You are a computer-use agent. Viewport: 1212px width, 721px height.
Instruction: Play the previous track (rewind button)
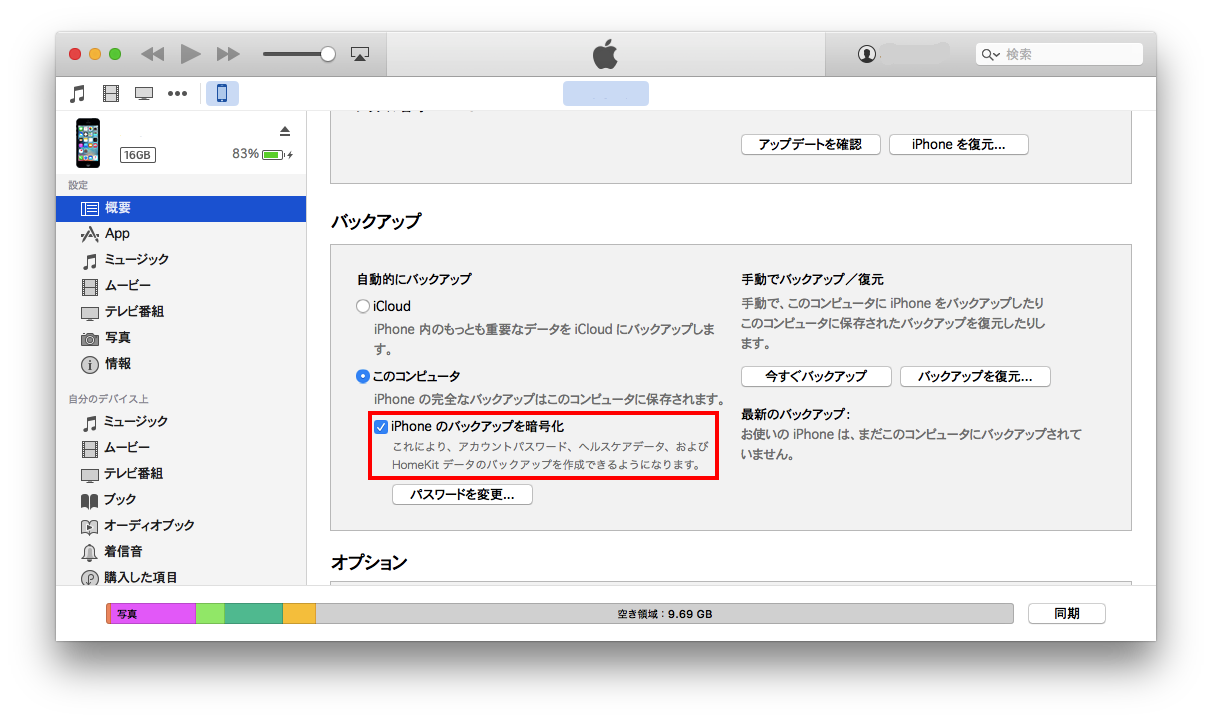coord(152,54)
